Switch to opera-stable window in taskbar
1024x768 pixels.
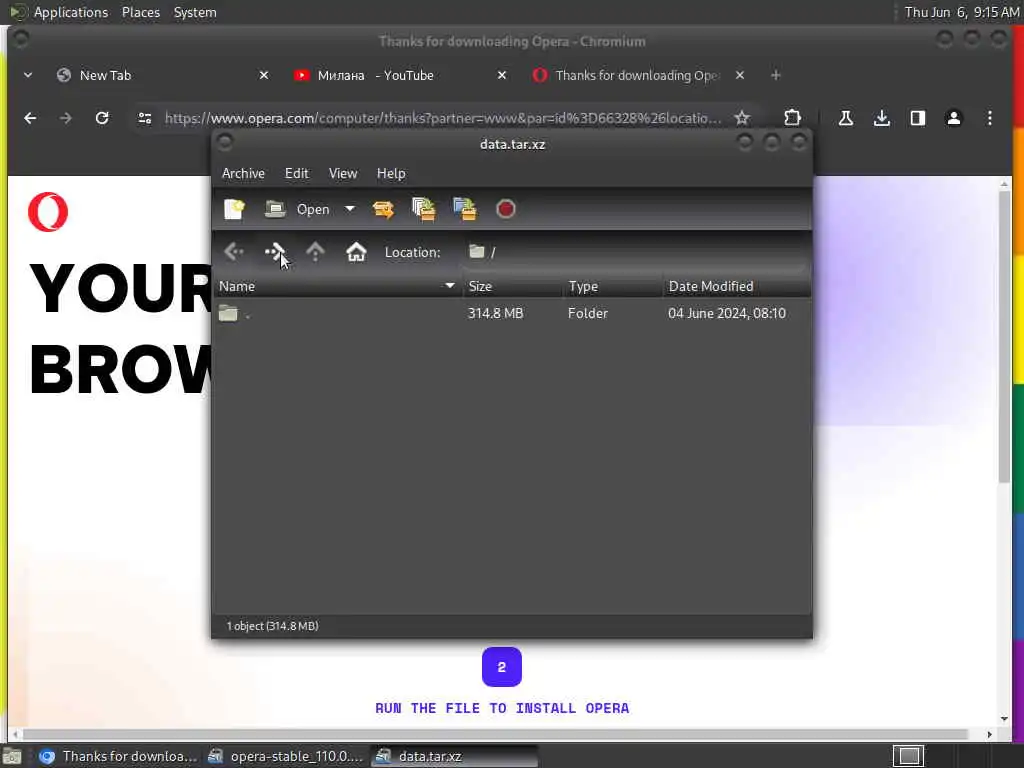[285, 756]
